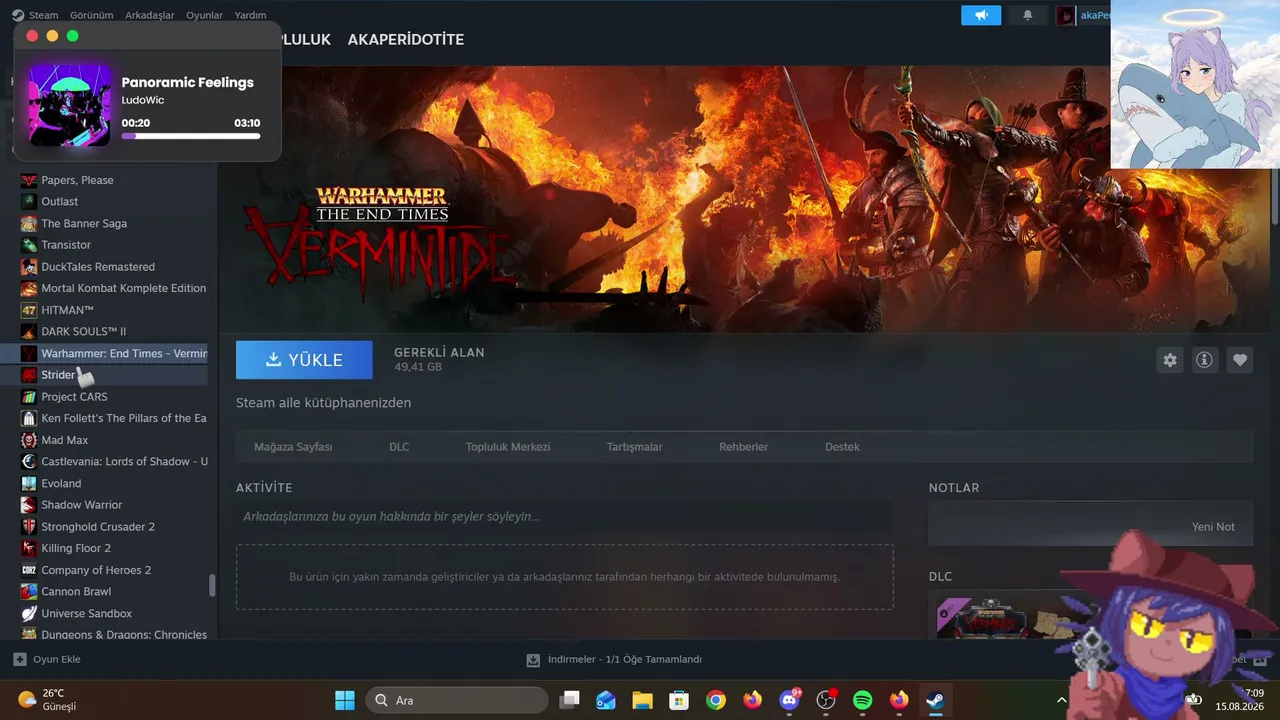Open the Steam menu

point(44,15)
